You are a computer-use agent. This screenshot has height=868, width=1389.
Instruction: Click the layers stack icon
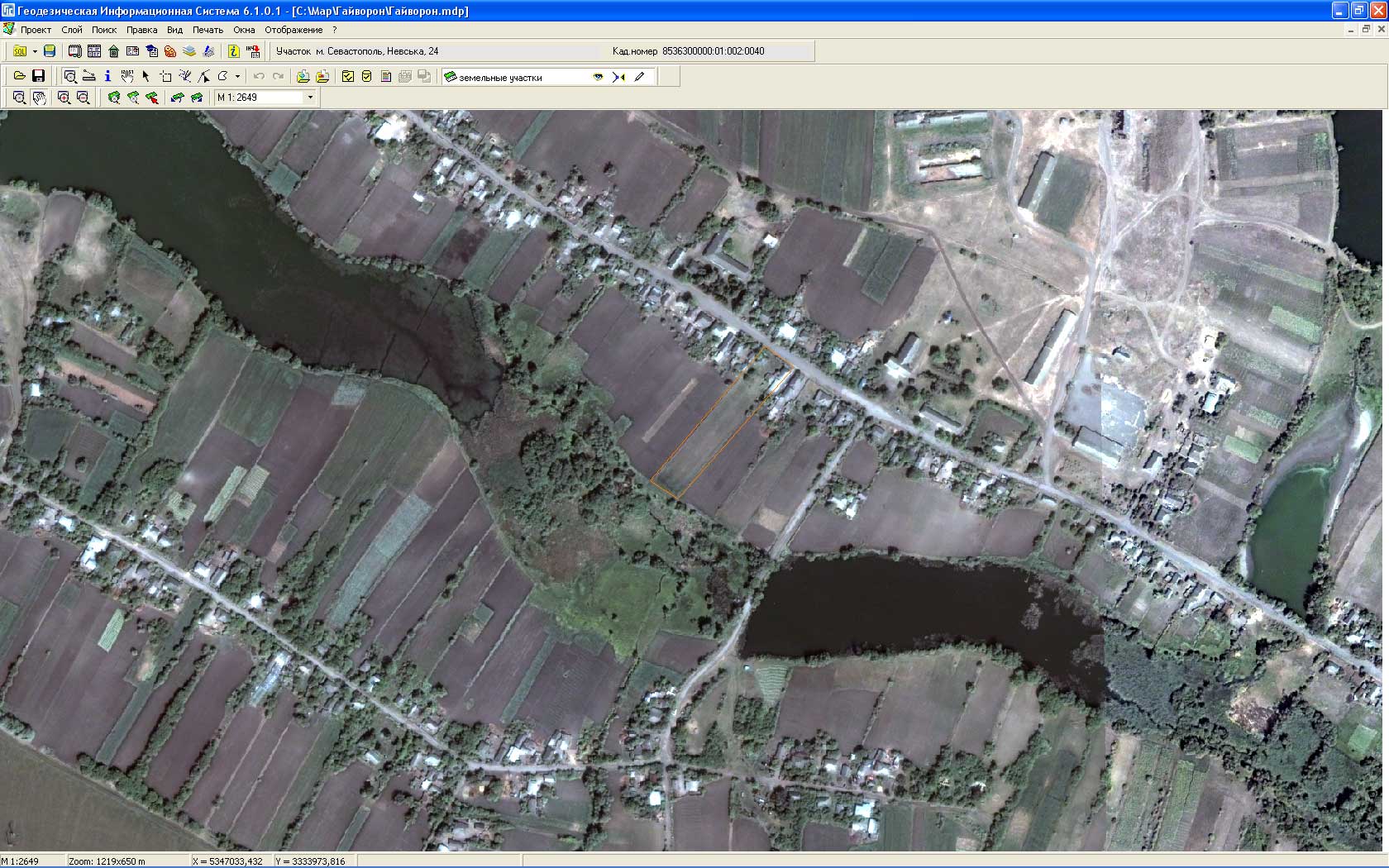189,51
